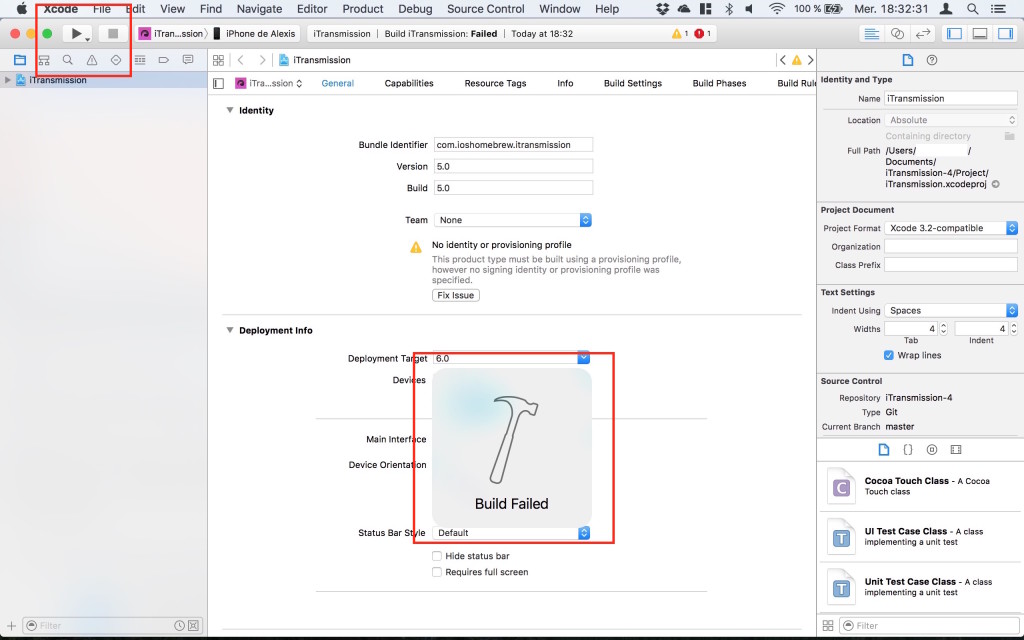Viewport: 1024px width, 640px height.
Task: Open the Product menu
Action: pyautogui.click(x=362, y=9)
